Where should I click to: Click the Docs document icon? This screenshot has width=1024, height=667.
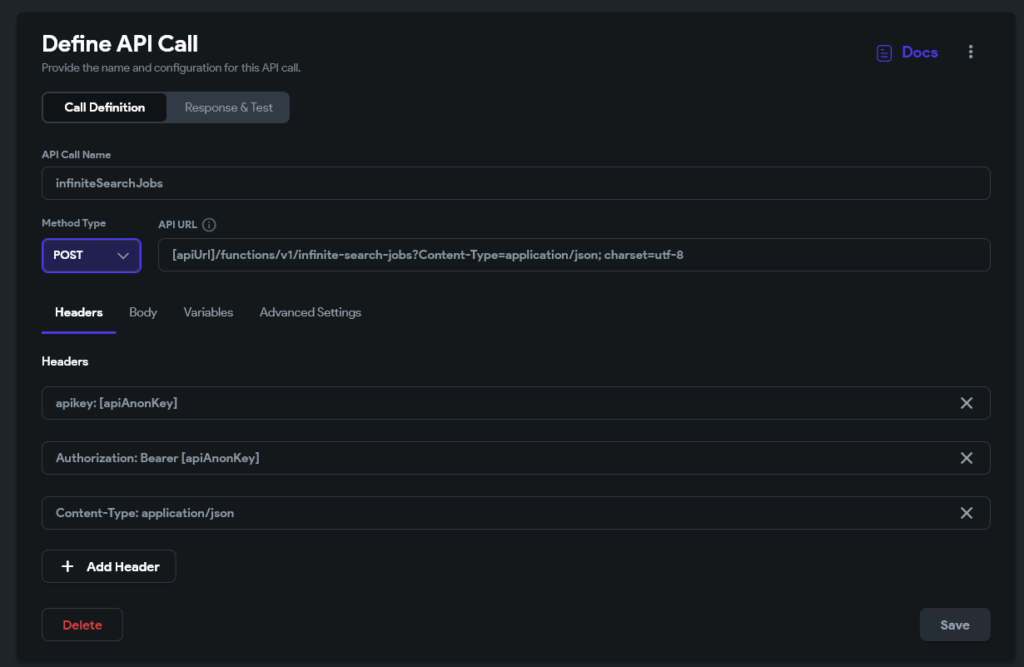(x=884, y=51)
